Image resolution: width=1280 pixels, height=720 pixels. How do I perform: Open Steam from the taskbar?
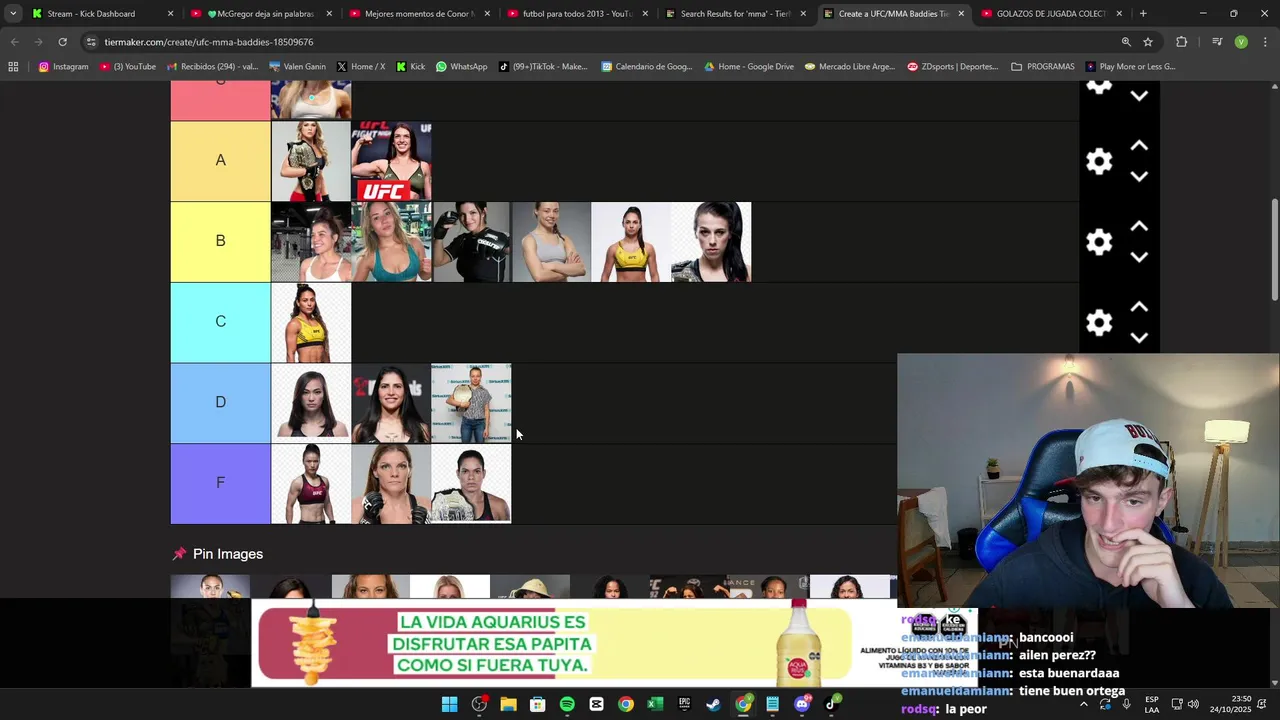[x=713, y=704]
